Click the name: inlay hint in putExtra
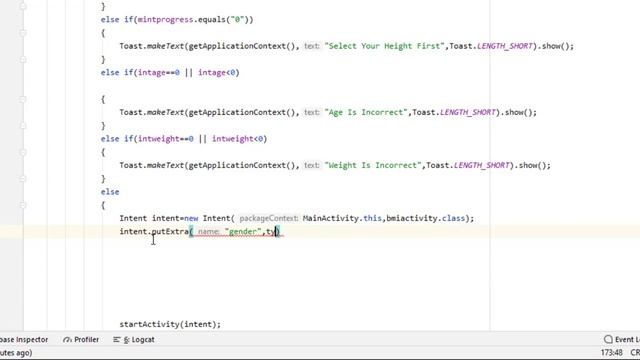The image size is (640, 360). coord(208,231)
